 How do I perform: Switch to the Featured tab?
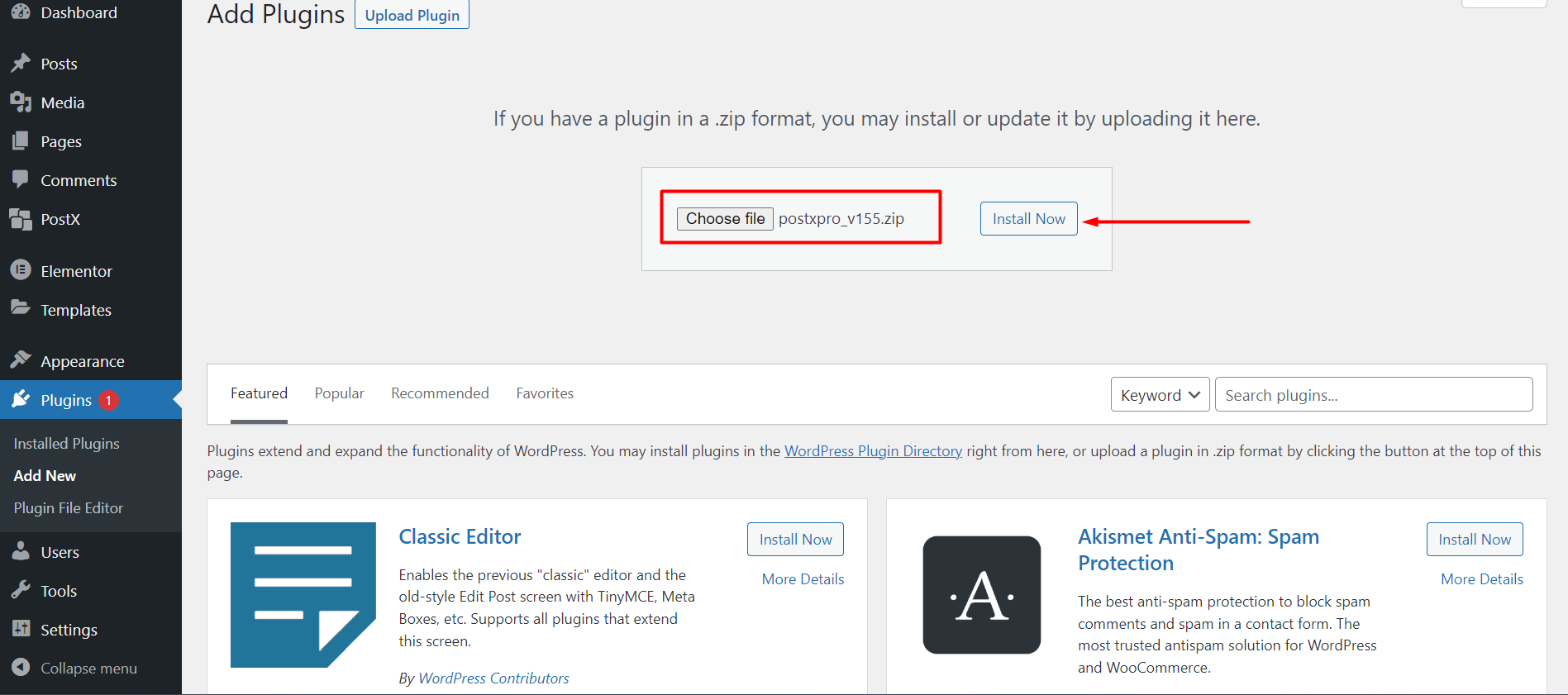coord(259,393)
